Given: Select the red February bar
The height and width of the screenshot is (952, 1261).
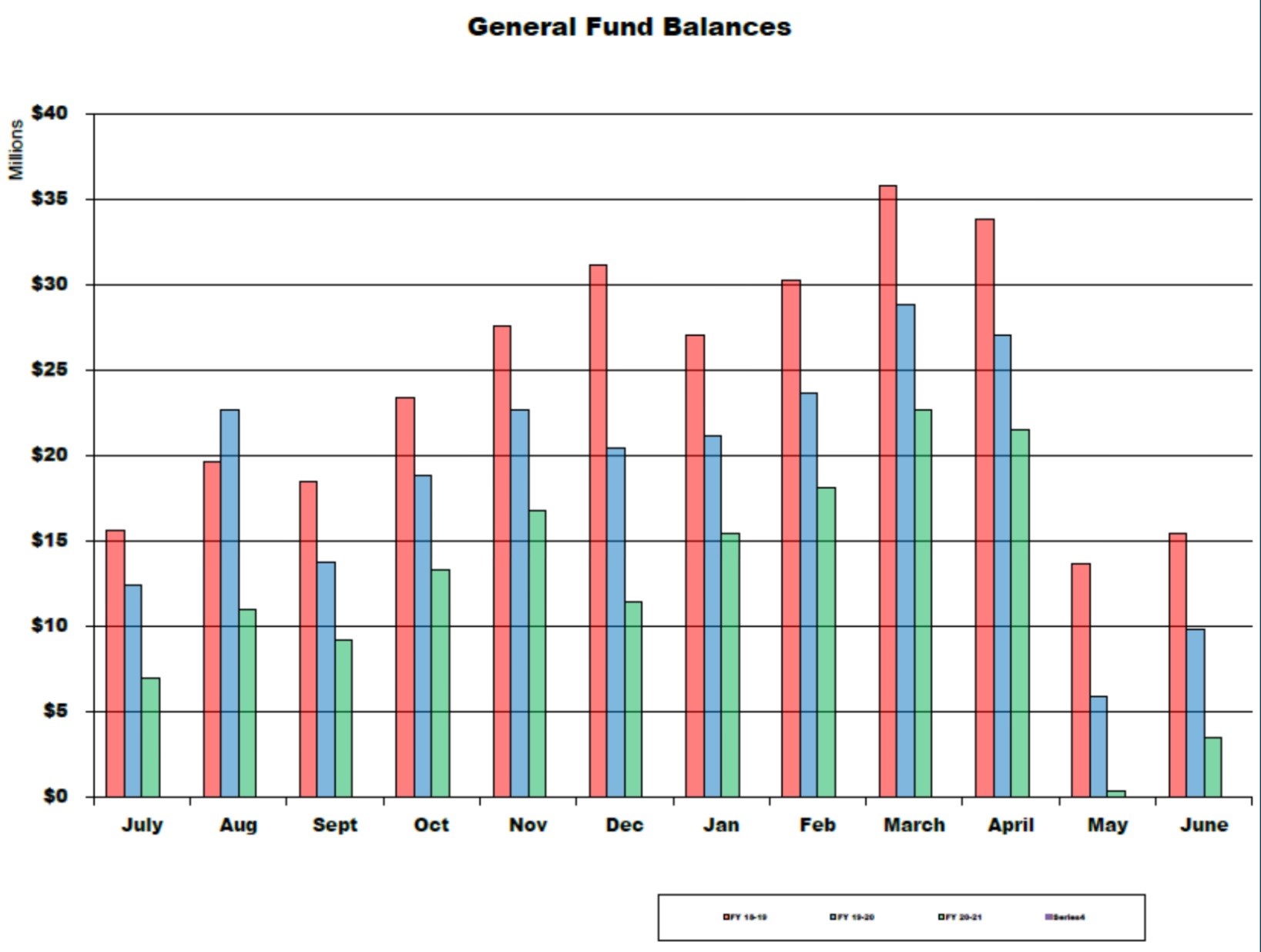Looking at the screenshot, I should [791, 538].
